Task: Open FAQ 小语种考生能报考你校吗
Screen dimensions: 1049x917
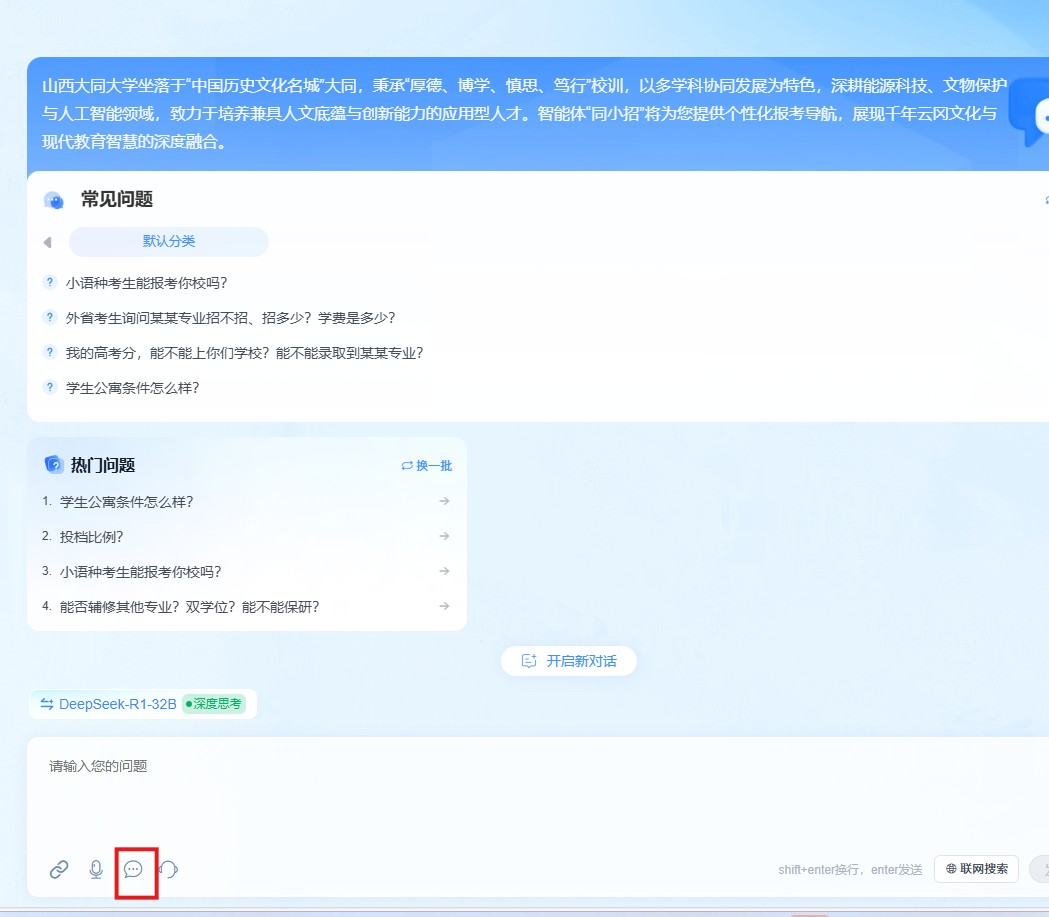Action: (x=153, y=283)
